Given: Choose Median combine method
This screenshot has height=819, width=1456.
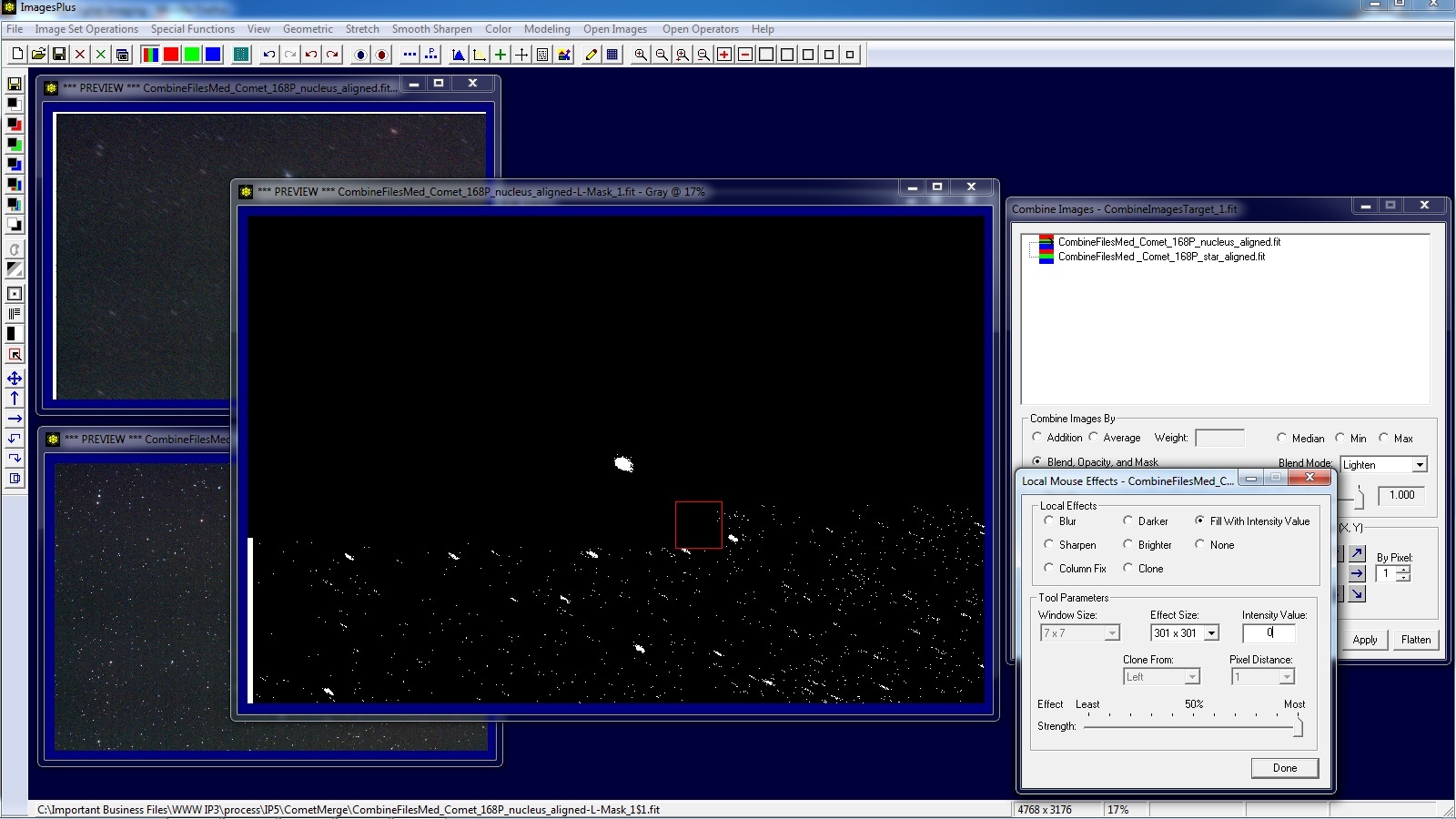Looking at the screenshot, I should pyautogui.click(x=1300, y=438).
